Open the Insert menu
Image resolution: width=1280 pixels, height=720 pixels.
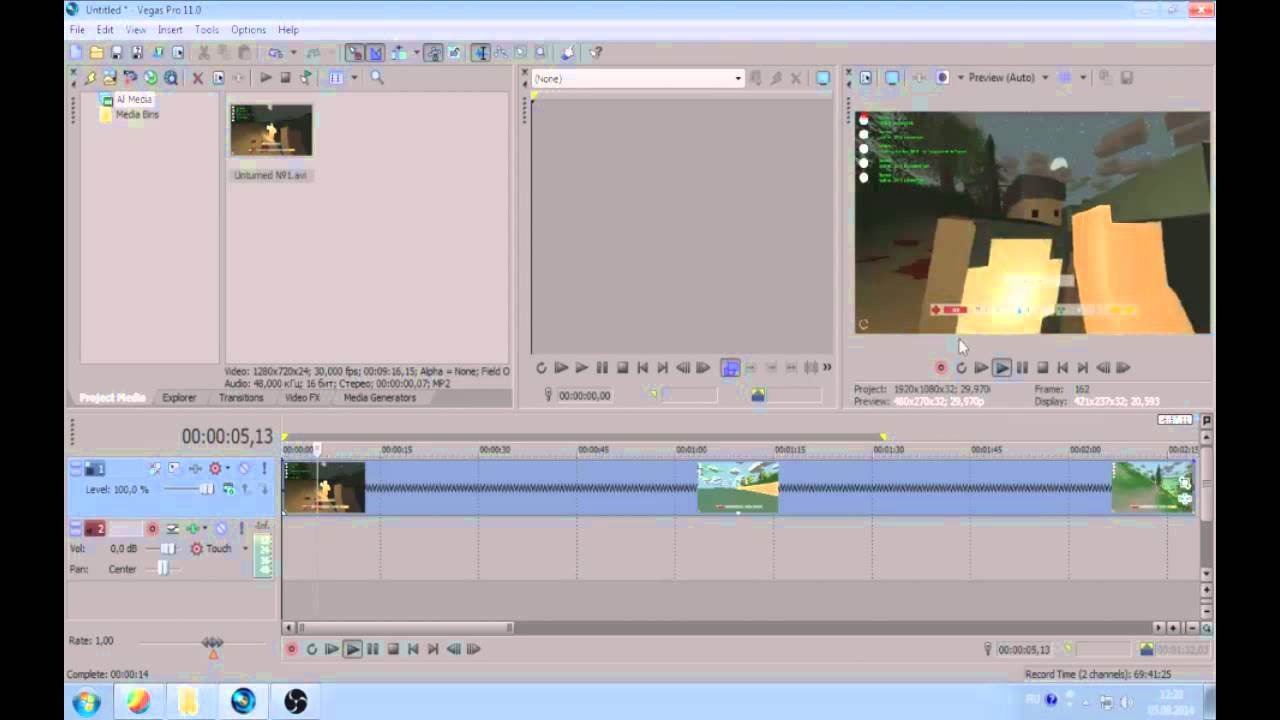(170, 30)
